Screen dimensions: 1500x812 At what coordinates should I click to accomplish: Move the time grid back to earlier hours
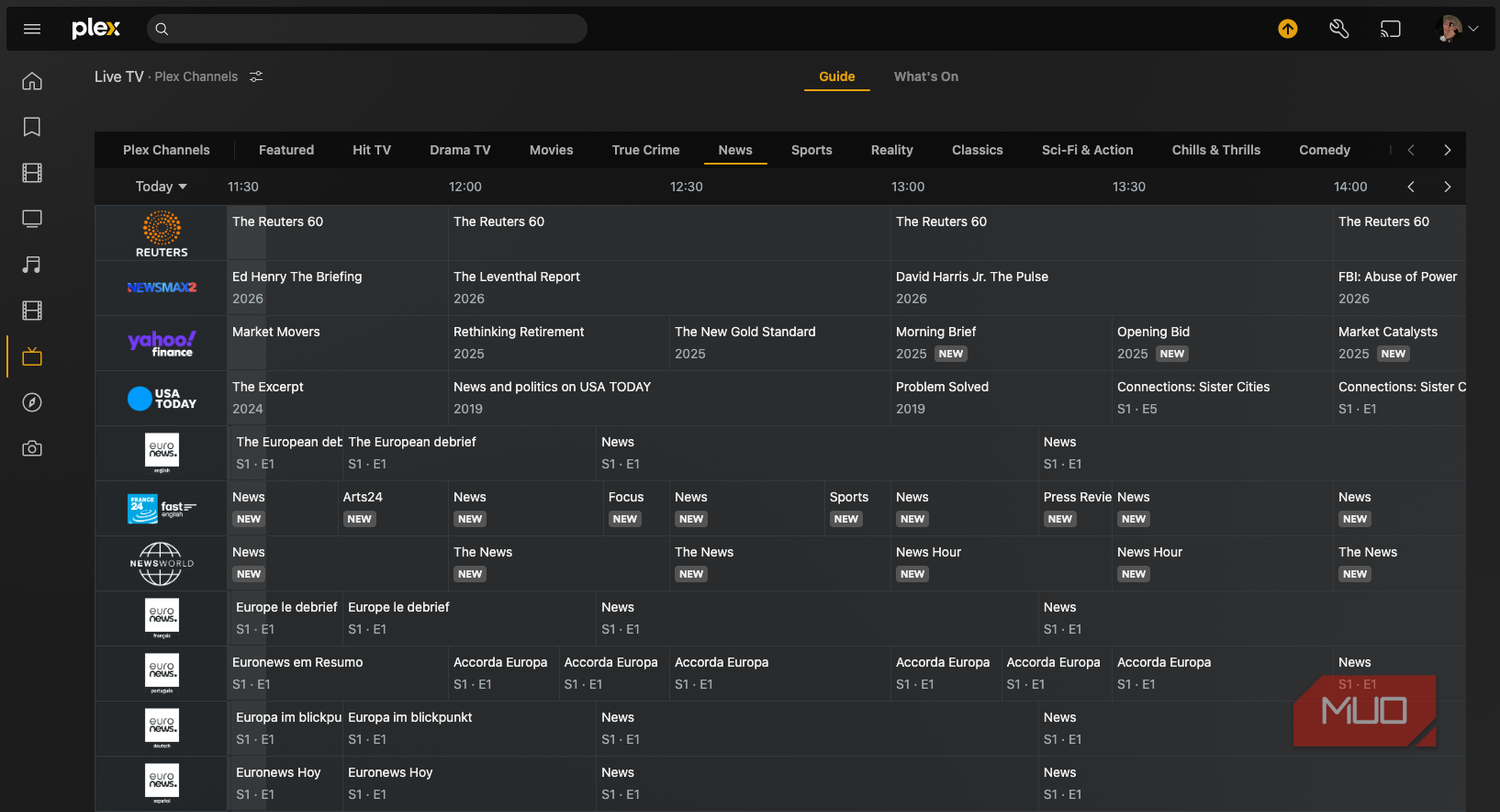[x=1411, y=187]
